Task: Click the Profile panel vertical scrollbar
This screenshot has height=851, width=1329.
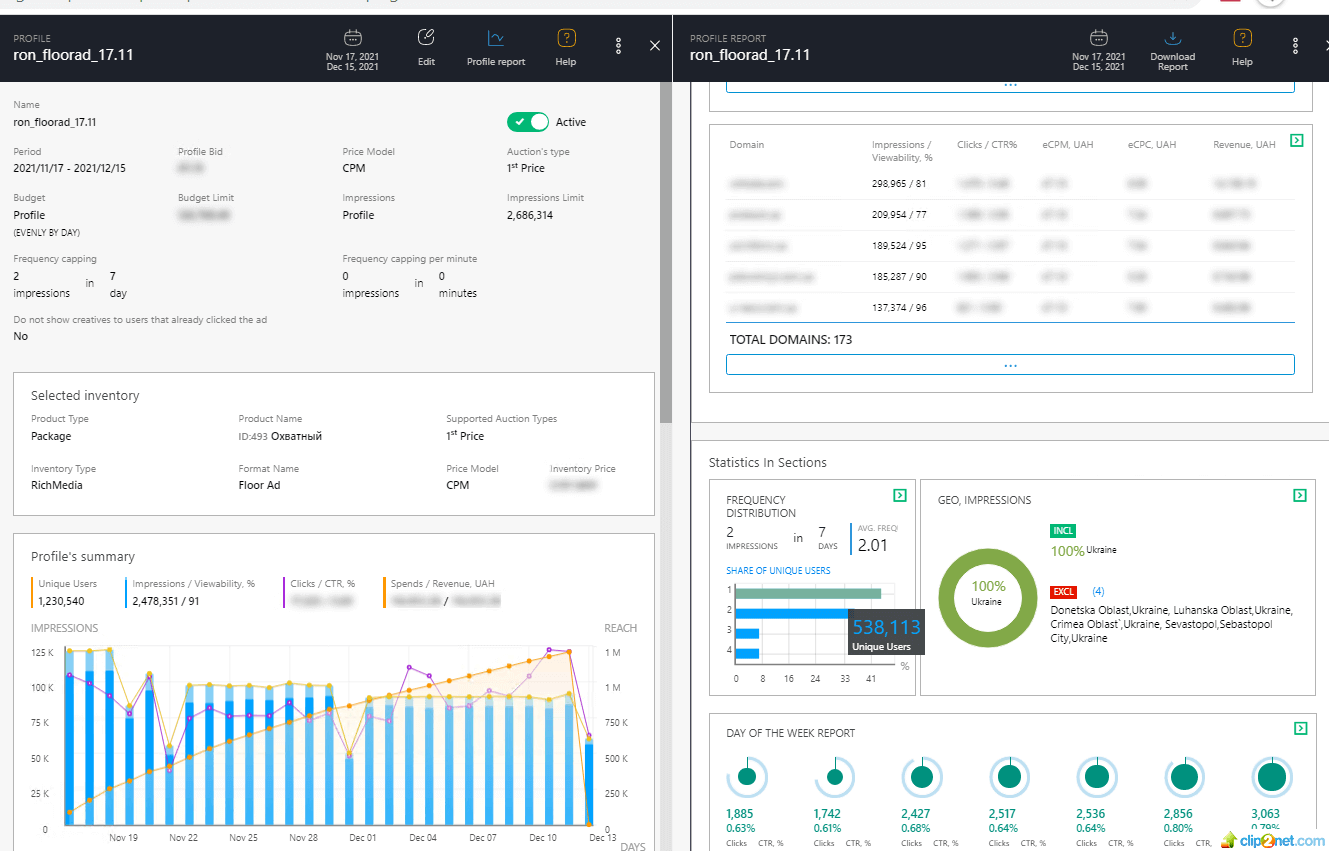Action: tap(666, 250)
